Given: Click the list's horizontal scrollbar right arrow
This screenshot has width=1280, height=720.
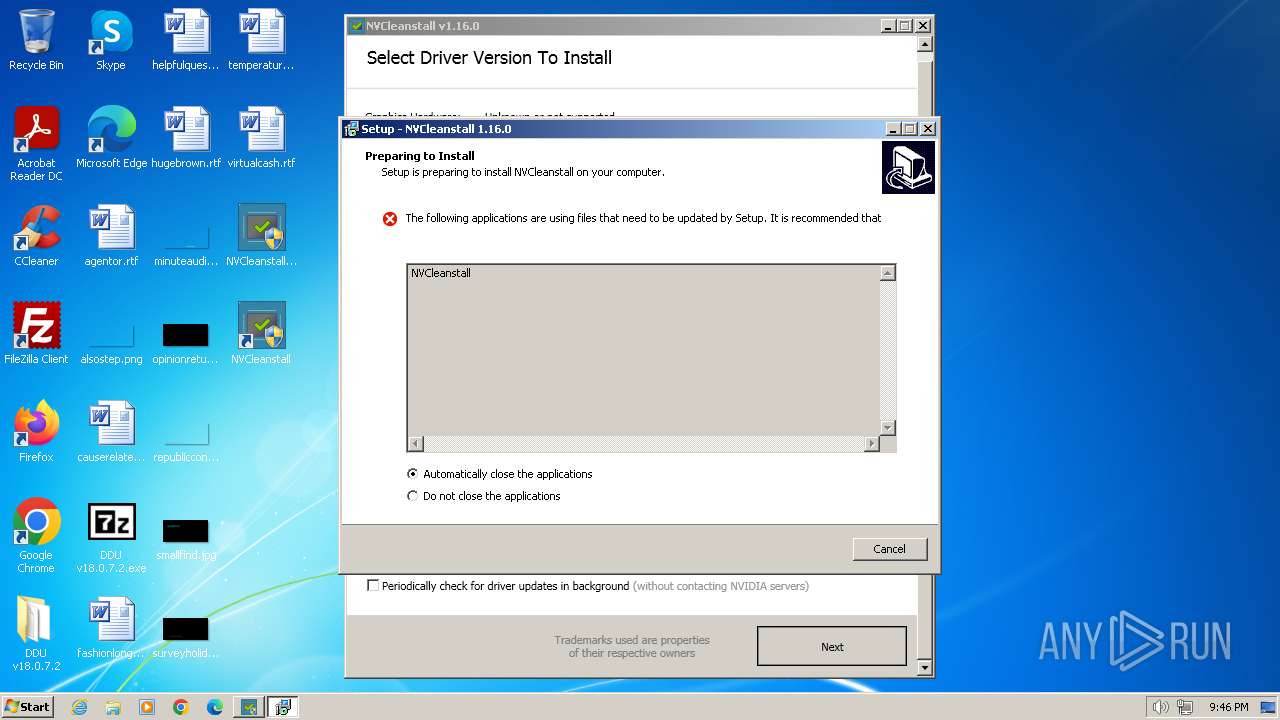Looking at the screenshot, I should [x=872, y=443].
